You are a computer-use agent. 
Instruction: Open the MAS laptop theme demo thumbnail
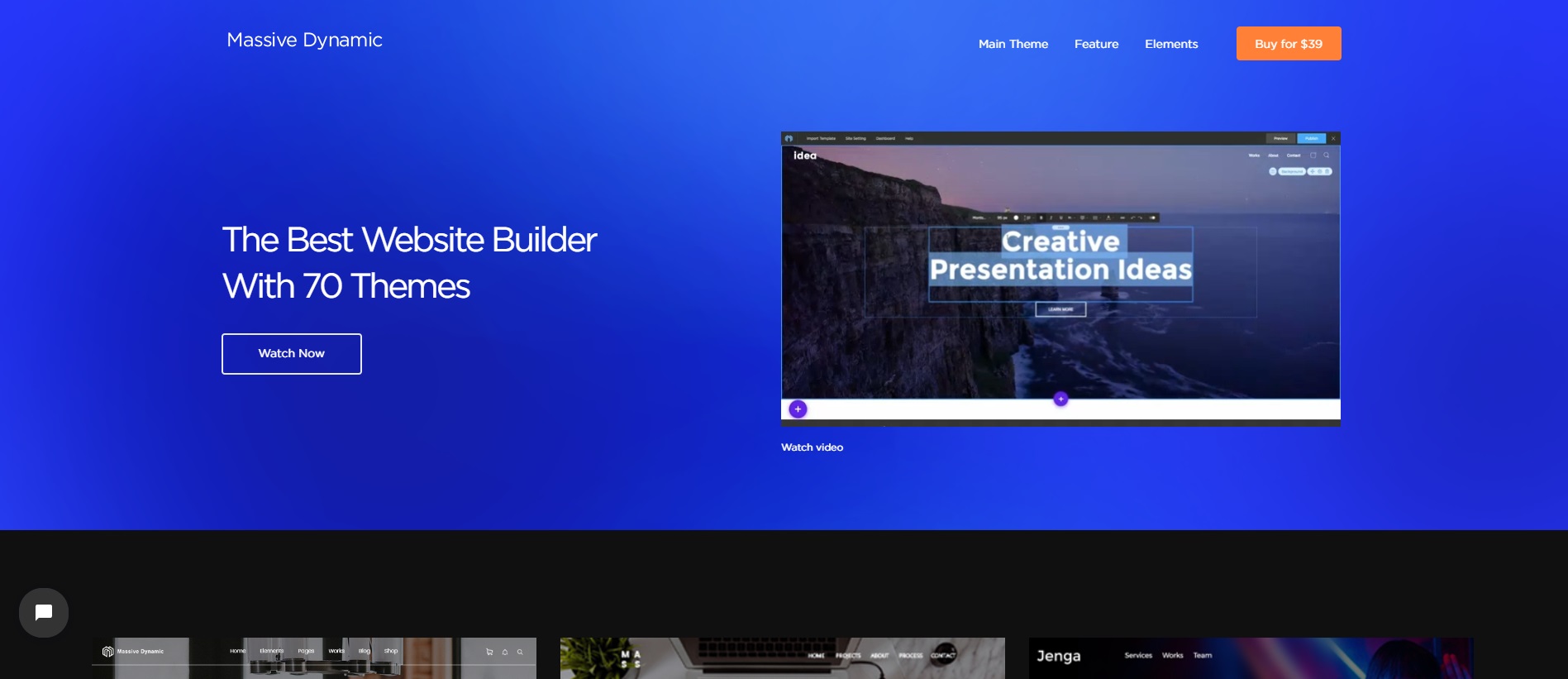tap(783, 658)
